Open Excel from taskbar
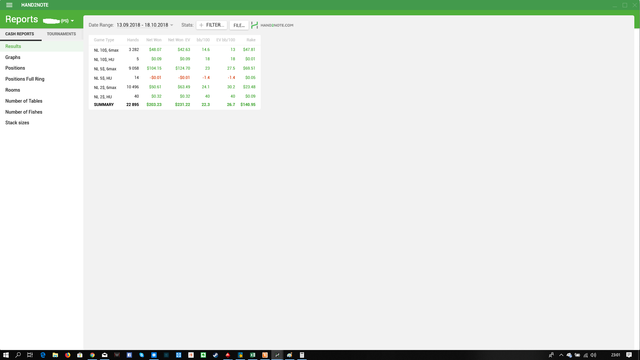This screenshot has height=360, width=640. 253,355
